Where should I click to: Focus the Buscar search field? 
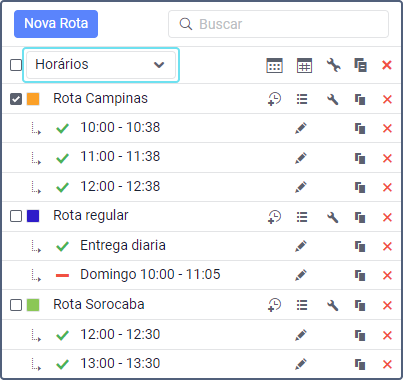click(x=278, y=24)
